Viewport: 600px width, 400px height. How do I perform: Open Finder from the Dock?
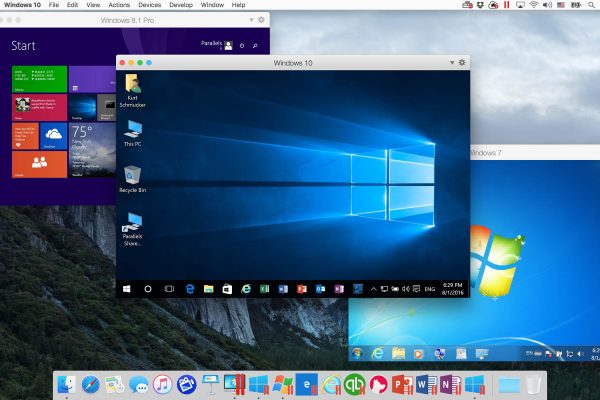point(67,384)
